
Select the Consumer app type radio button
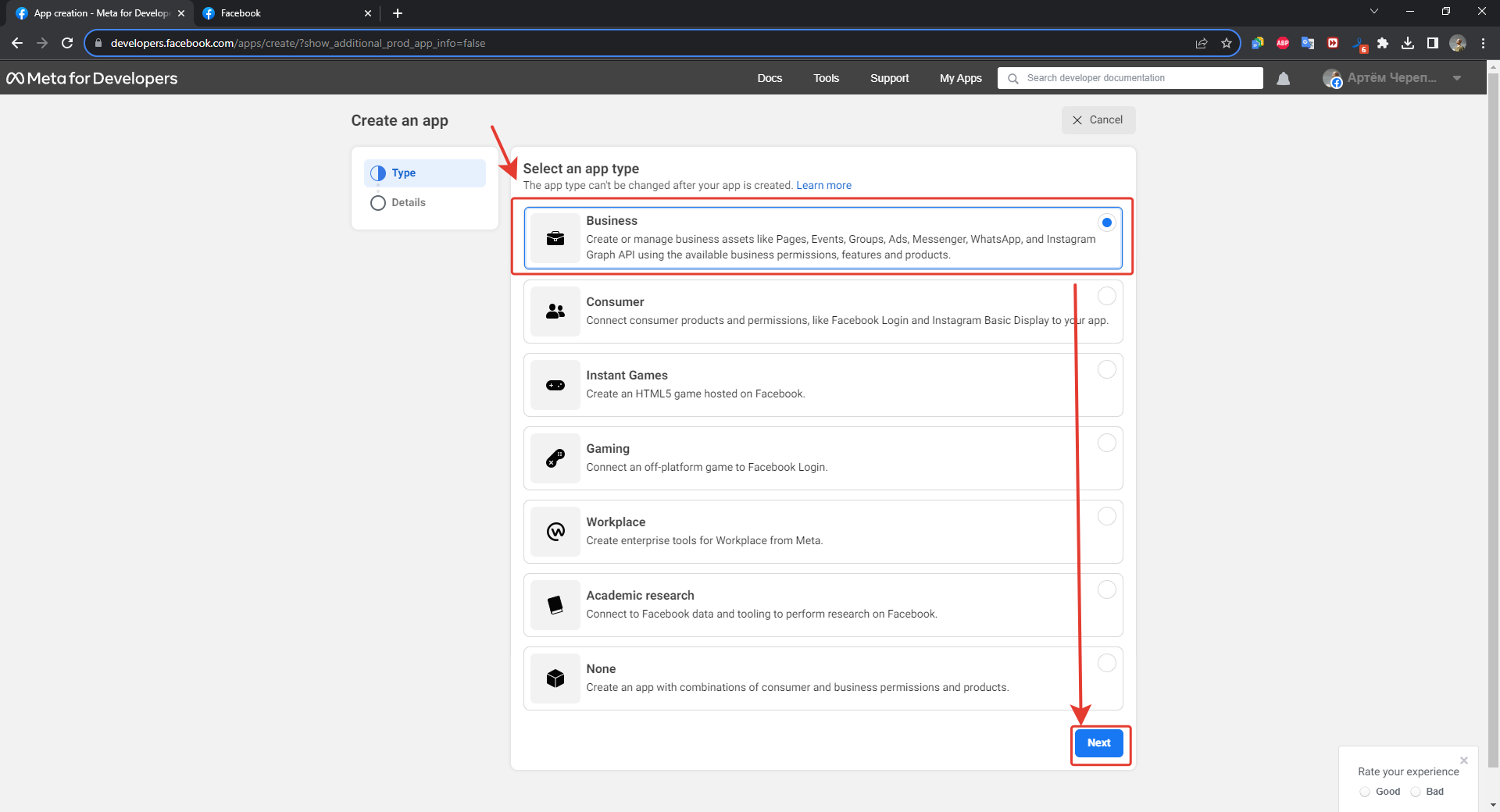click(1106, 296)
